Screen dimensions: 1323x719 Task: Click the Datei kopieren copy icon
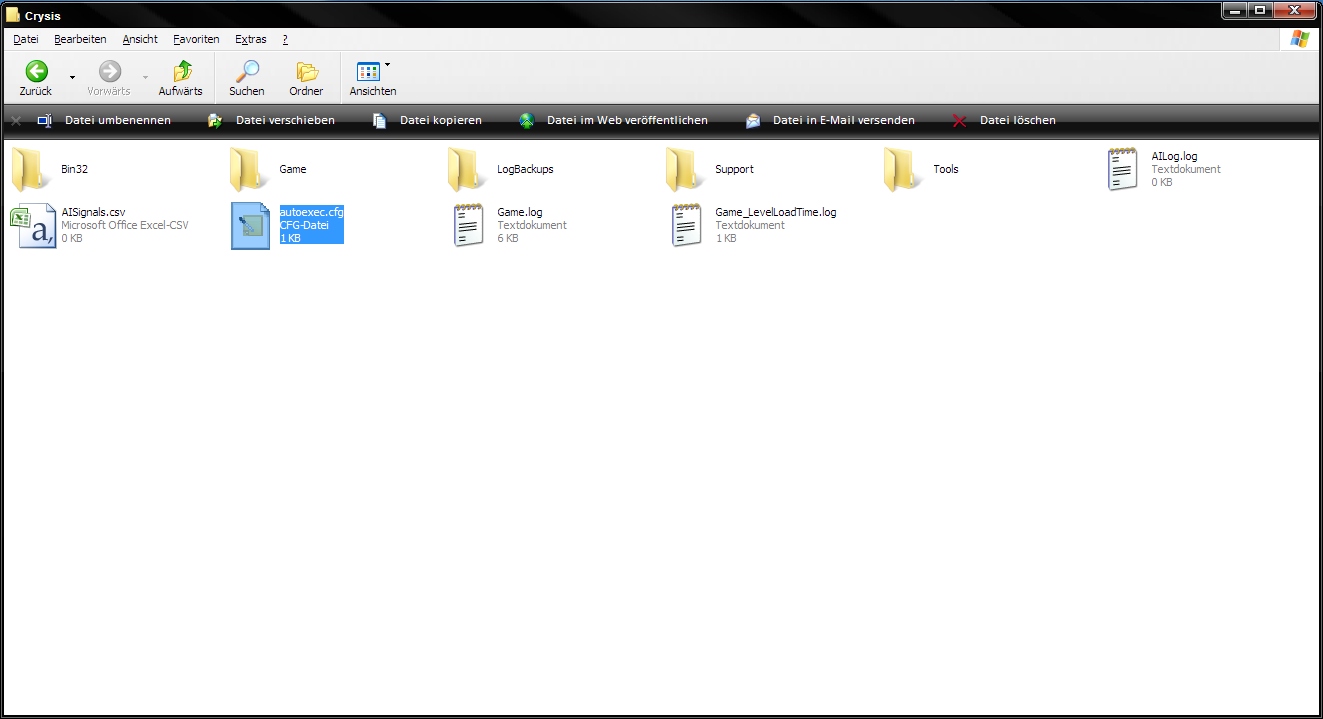coord(379,120)
